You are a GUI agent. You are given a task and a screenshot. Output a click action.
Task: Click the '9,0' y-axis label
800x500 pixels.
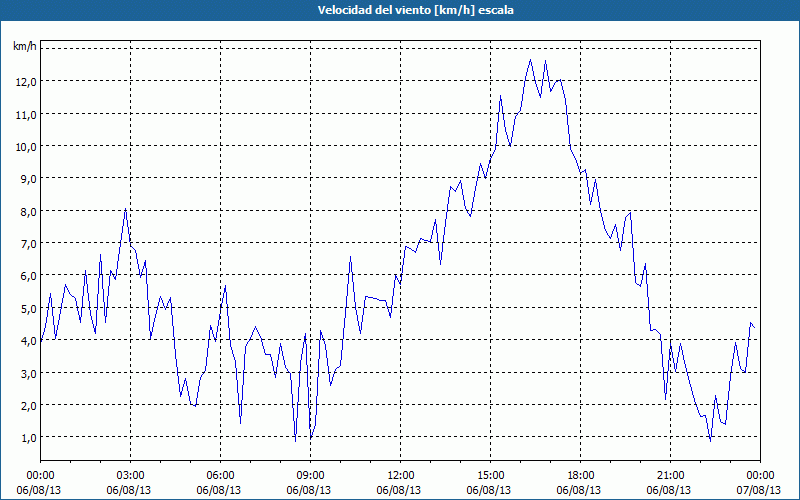point(28,179)
